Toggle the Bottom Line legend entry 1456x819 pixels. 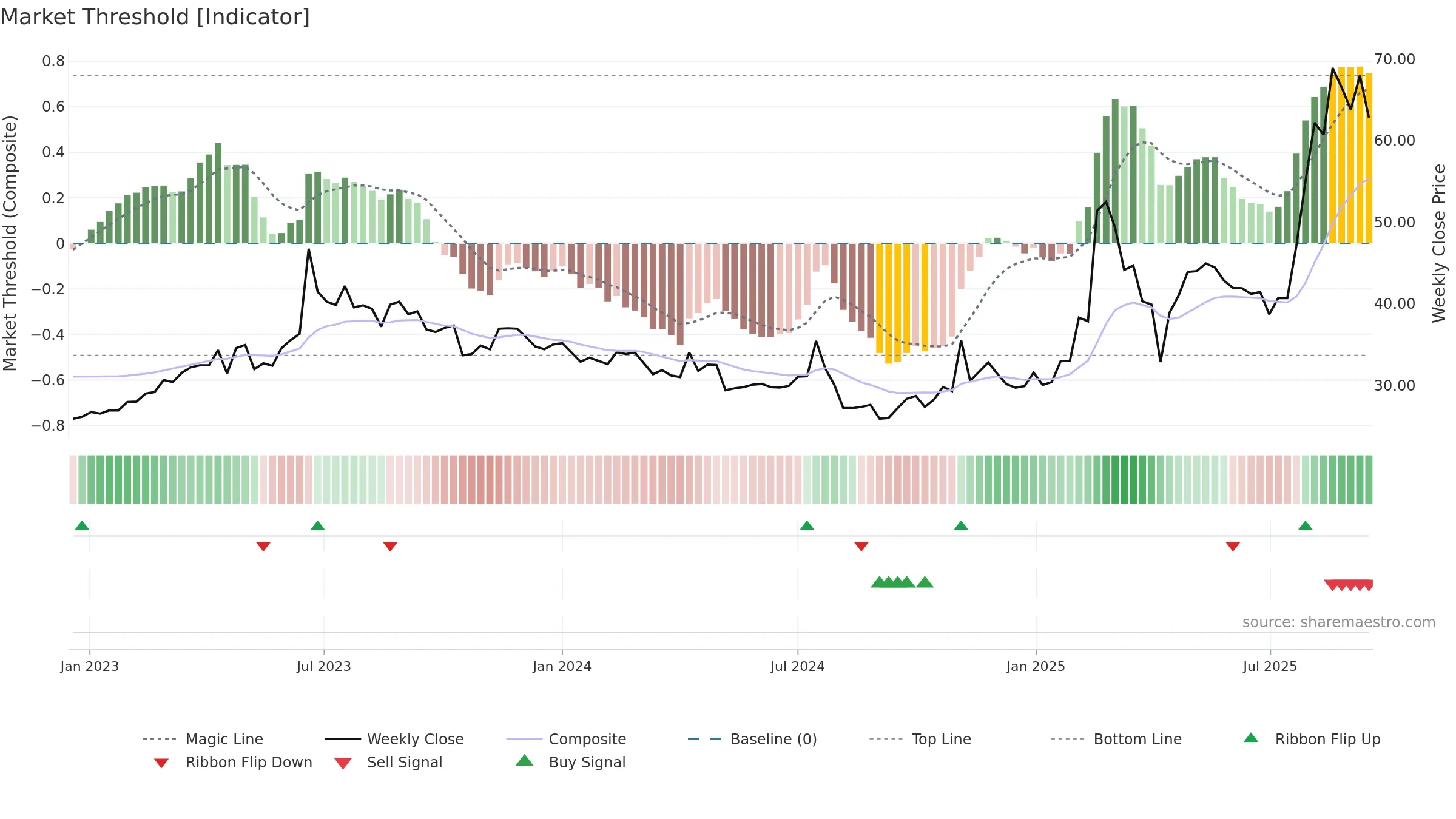(1116, 739)
